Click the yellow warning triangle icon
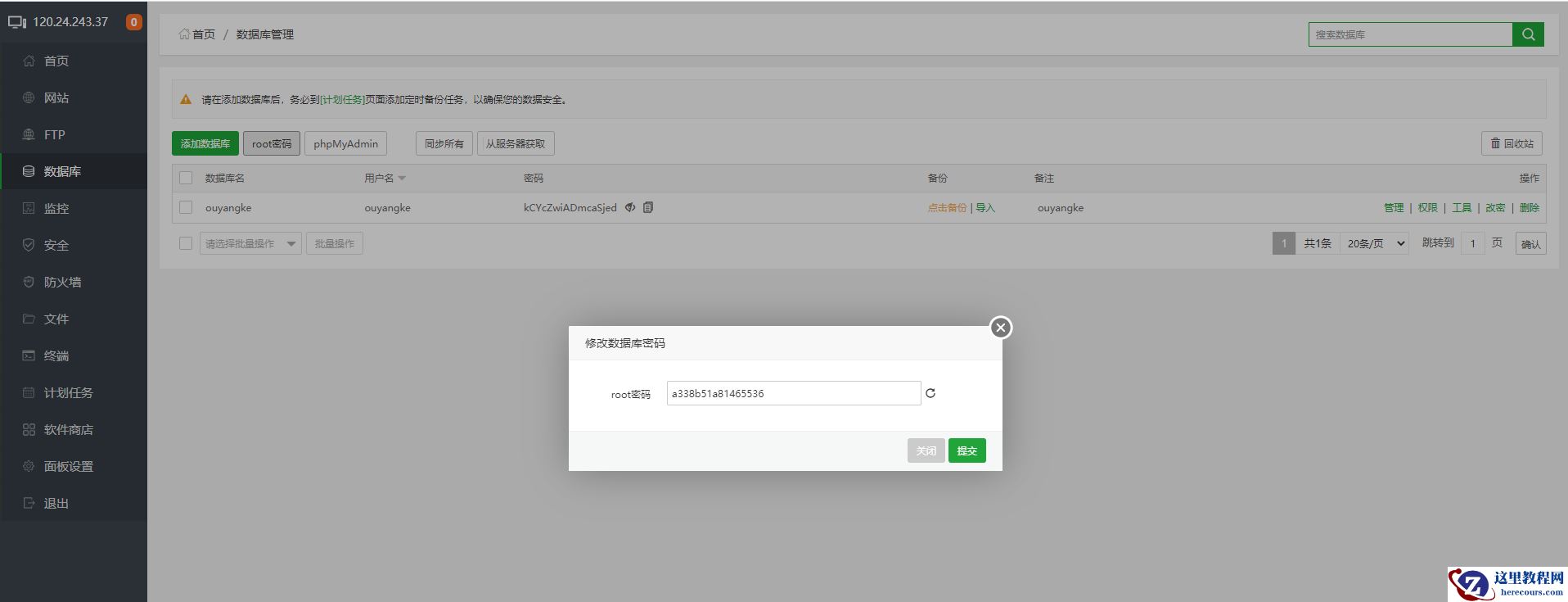 click(x=186, y=99)
